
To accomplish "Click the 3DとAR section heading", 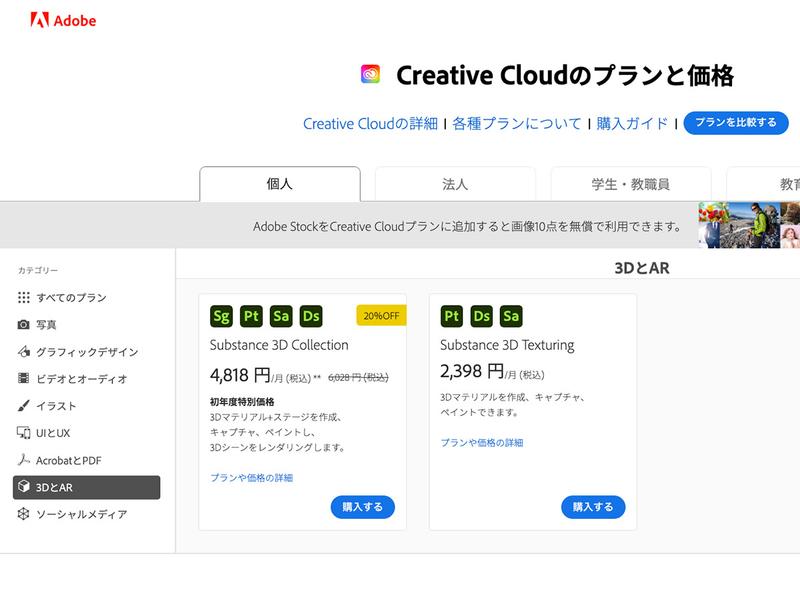I will coord(642,268).
